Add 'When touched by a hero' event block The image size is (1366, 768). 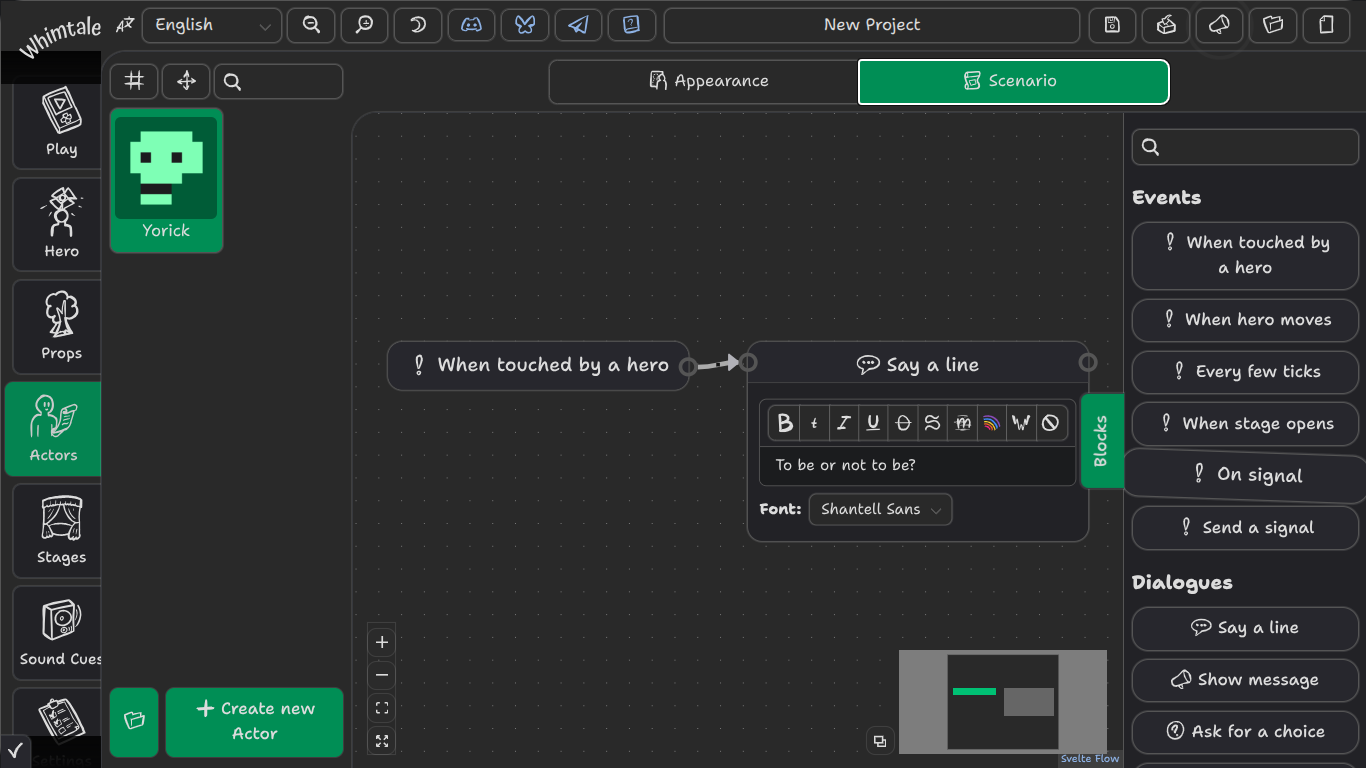[x=1246, y=256]
